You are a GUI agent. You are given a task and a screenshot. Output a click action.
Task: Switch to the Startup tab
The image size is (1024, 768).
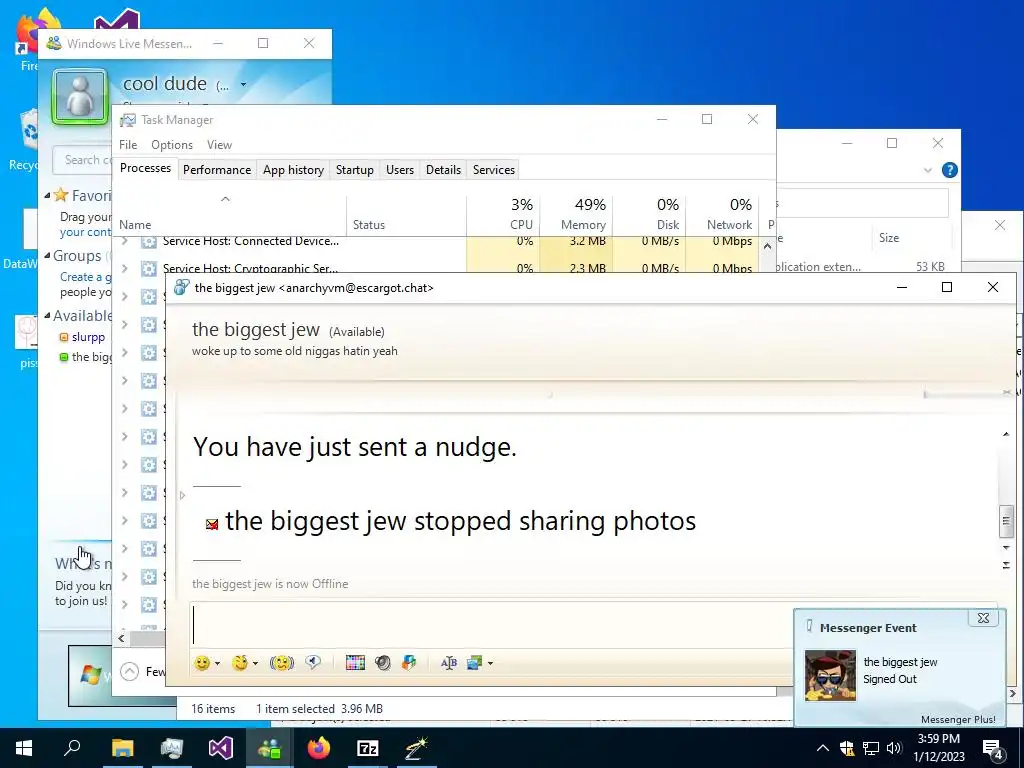(355, 170)
